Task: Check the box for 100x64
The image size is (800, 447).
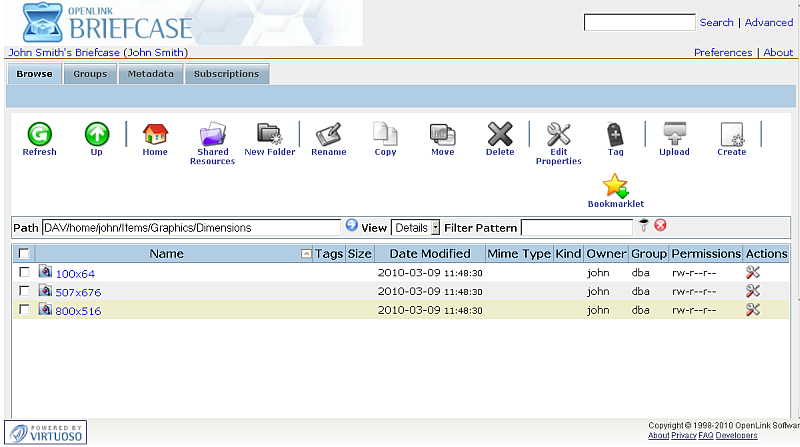Action: tap(24, 272)
